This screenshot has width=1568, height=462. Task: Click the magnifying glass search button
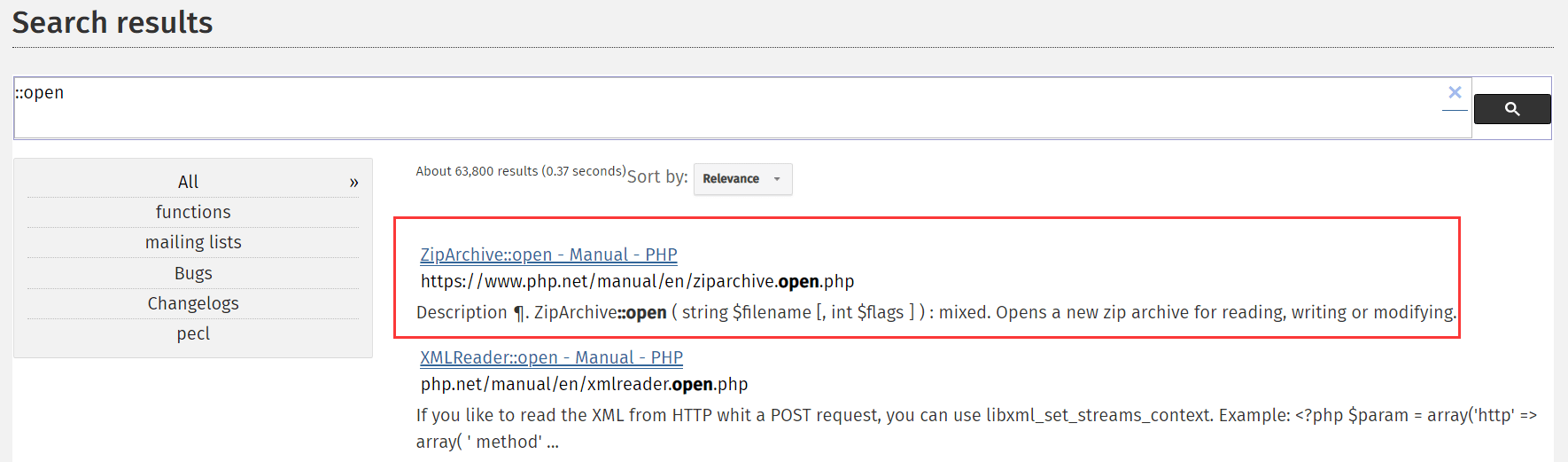[x=1512, y=109]
